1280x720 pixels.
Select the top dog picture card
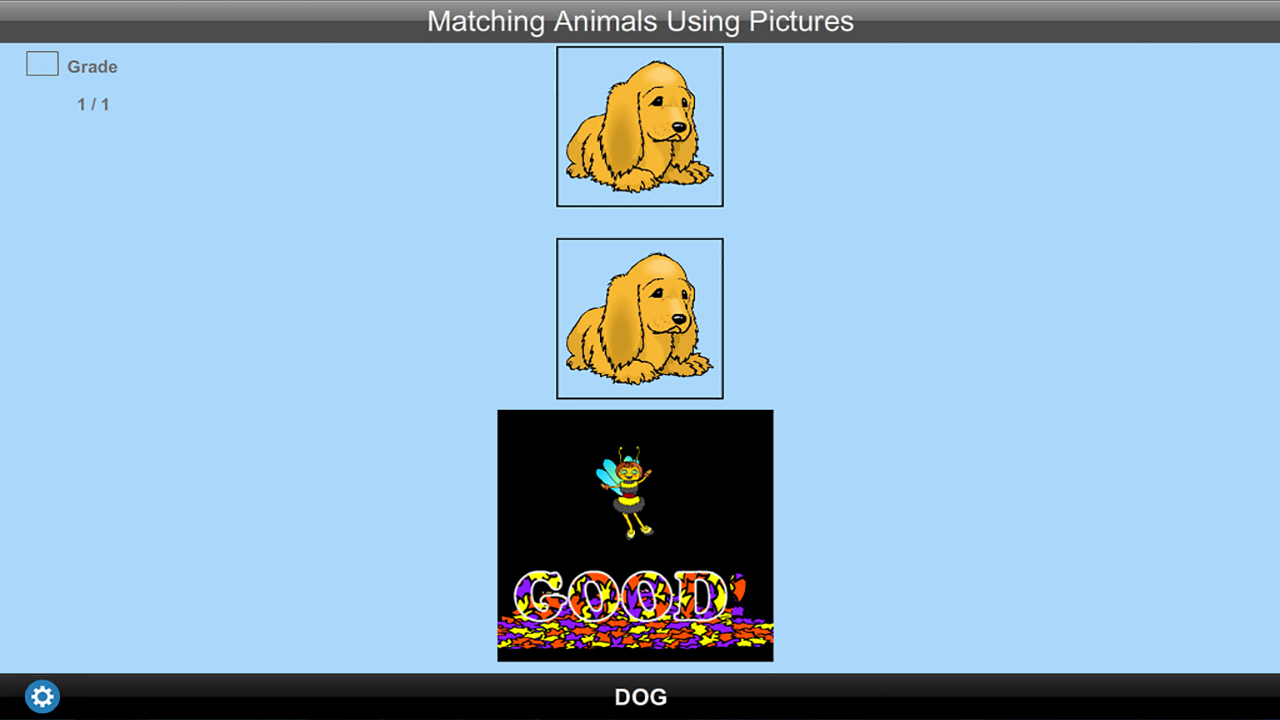[640, 127]
